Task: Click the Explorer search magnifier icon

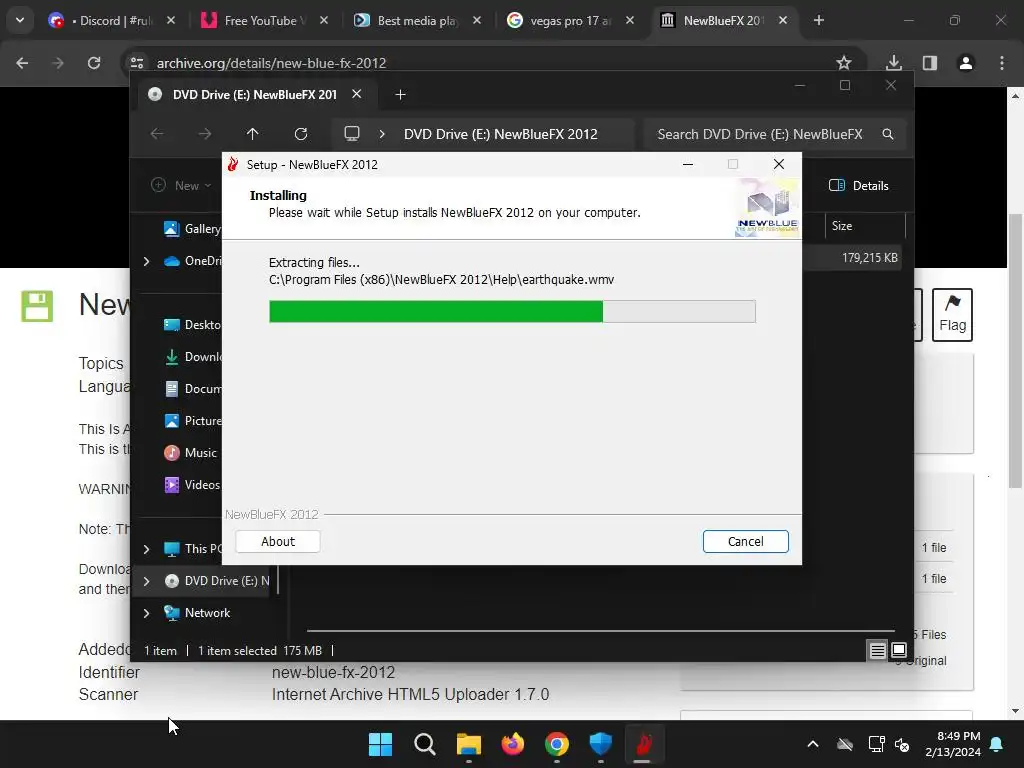Action: [888, 134]
